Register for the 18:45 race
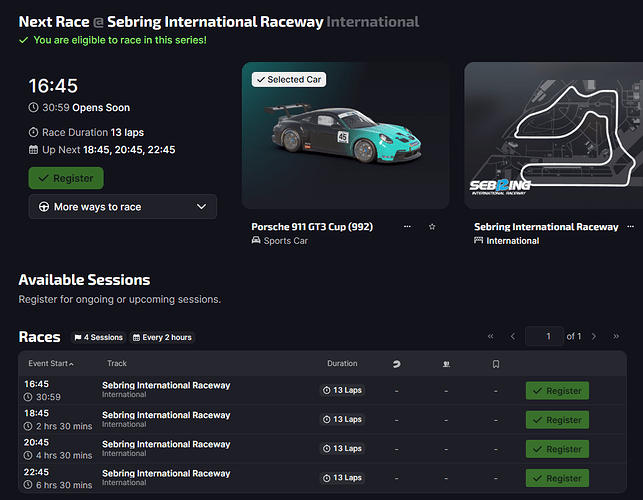Screen dimensions: 643x500 (557, 420)
